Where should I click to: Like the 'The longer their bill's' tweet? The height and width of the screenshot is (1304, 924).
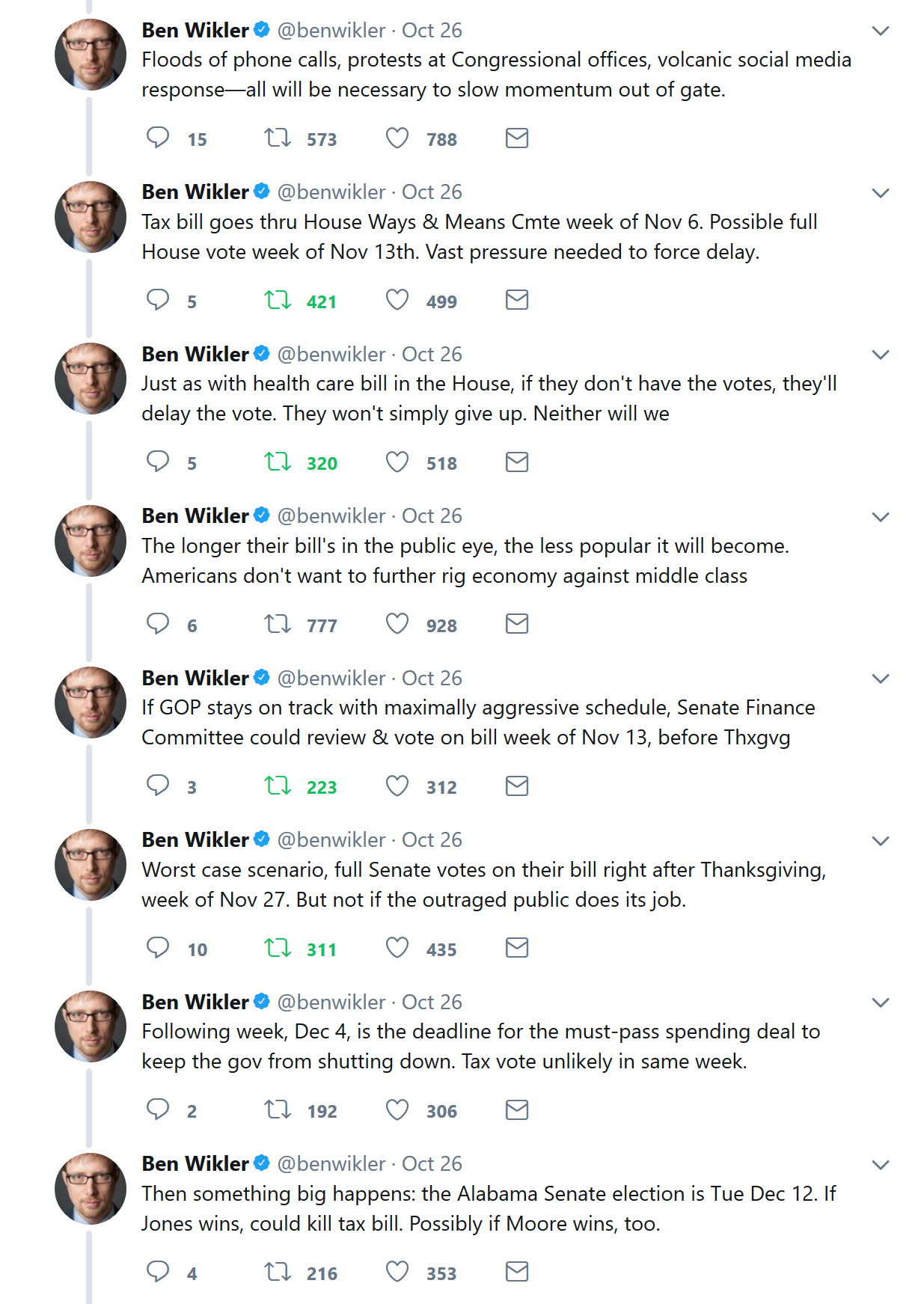pyautogui.click(x=397, y=625)
